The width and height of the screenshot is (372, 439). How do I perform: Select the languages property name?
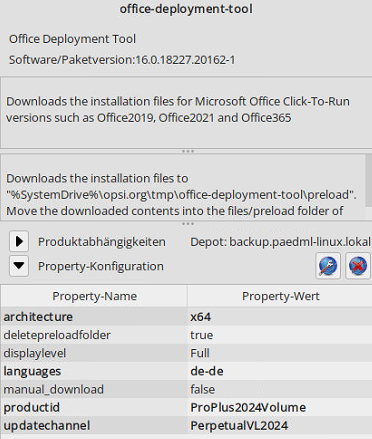tap(94, 371)
